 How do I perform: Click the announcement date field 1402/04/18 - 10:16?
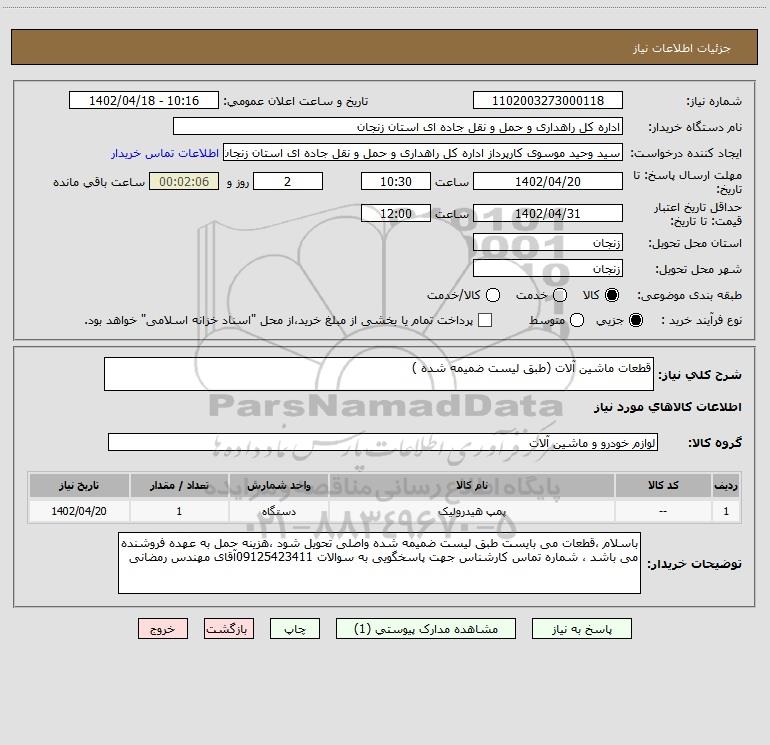(144, 100)
